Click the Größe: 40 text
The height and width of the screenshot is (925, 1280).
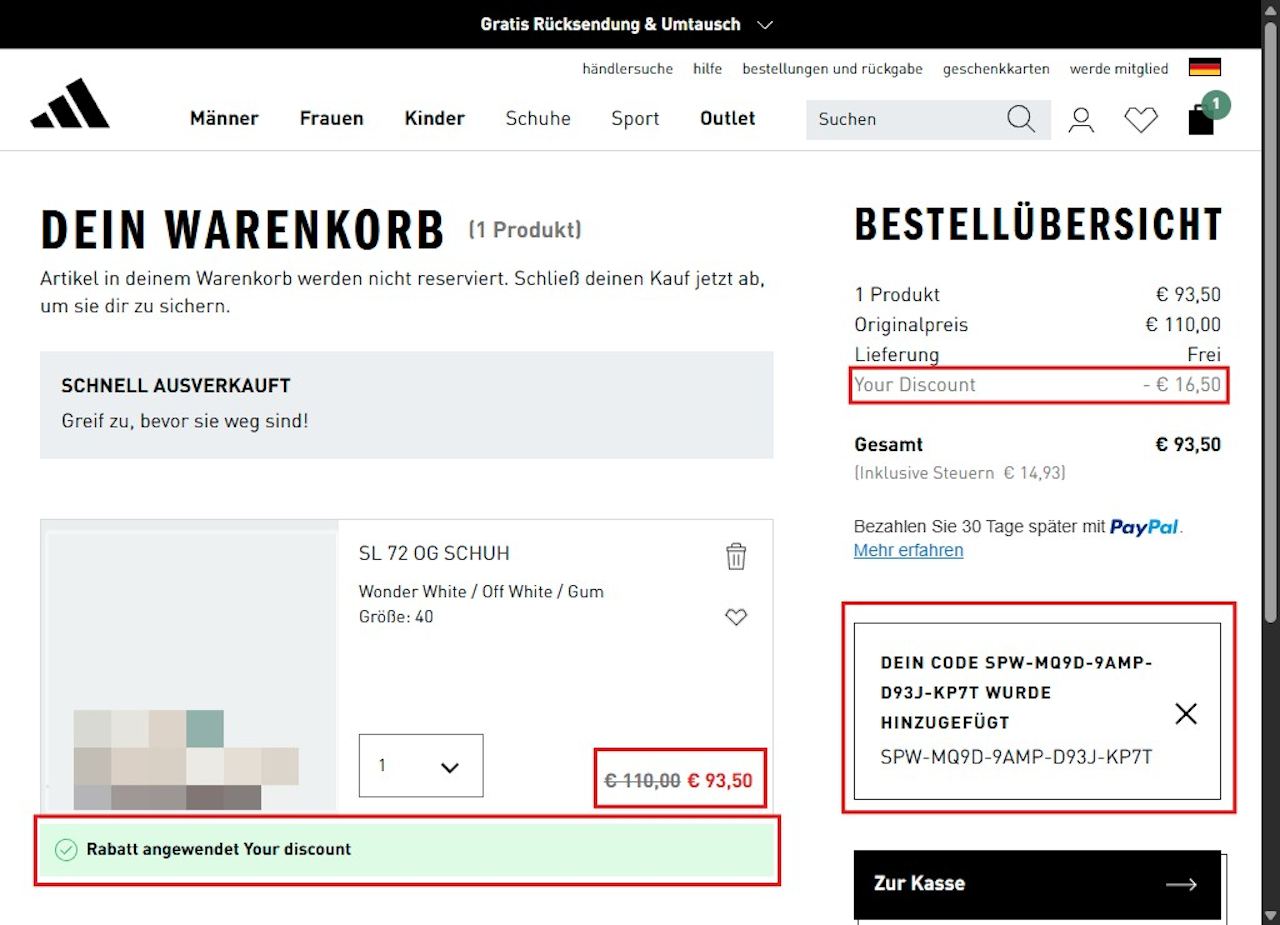click(x=396, y=617)
